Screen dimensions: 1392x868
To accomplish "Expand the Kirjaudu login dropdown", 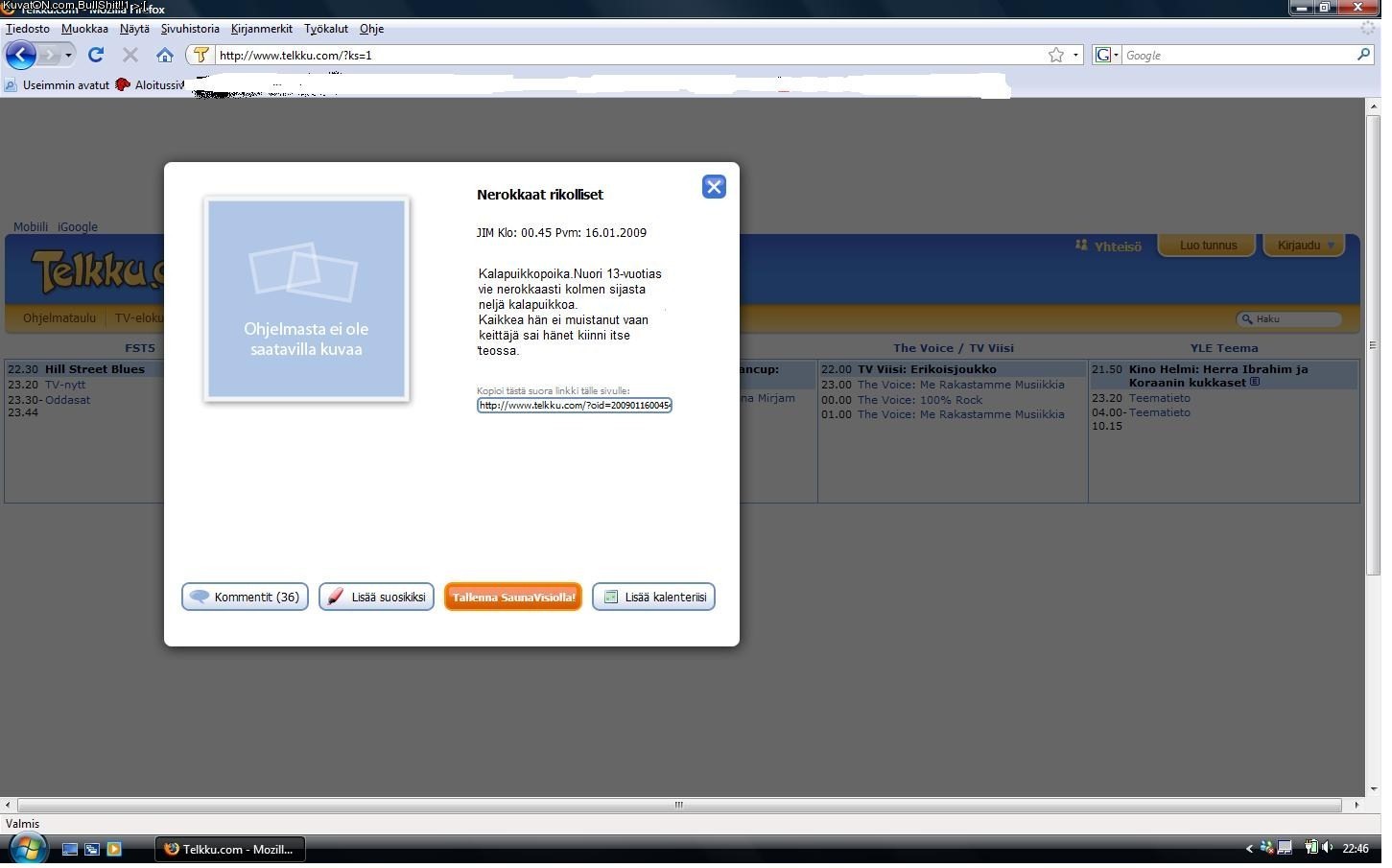I will point(1305,246).
